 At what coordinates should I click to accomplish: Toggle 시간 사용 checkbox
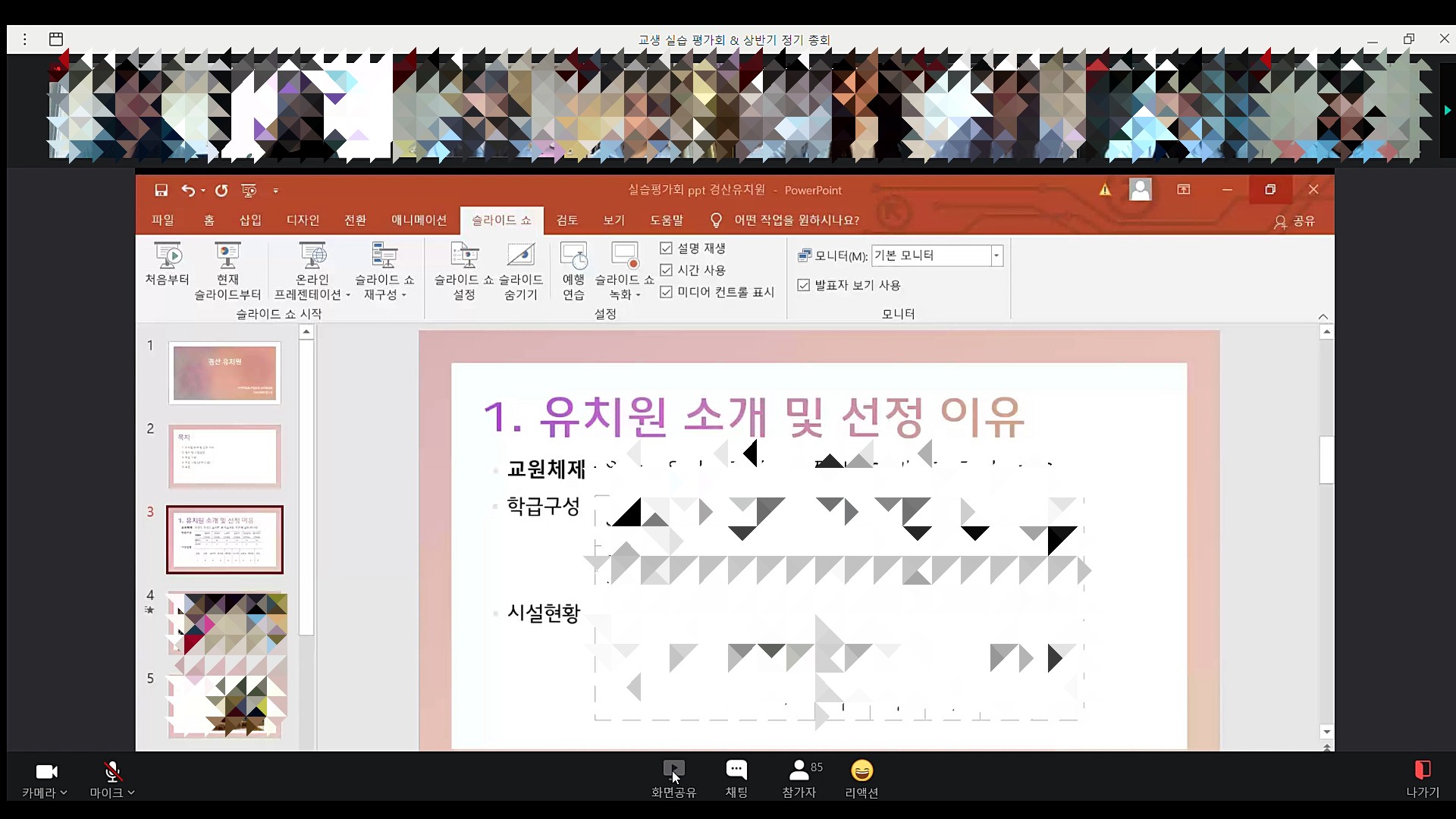point(667,270)
